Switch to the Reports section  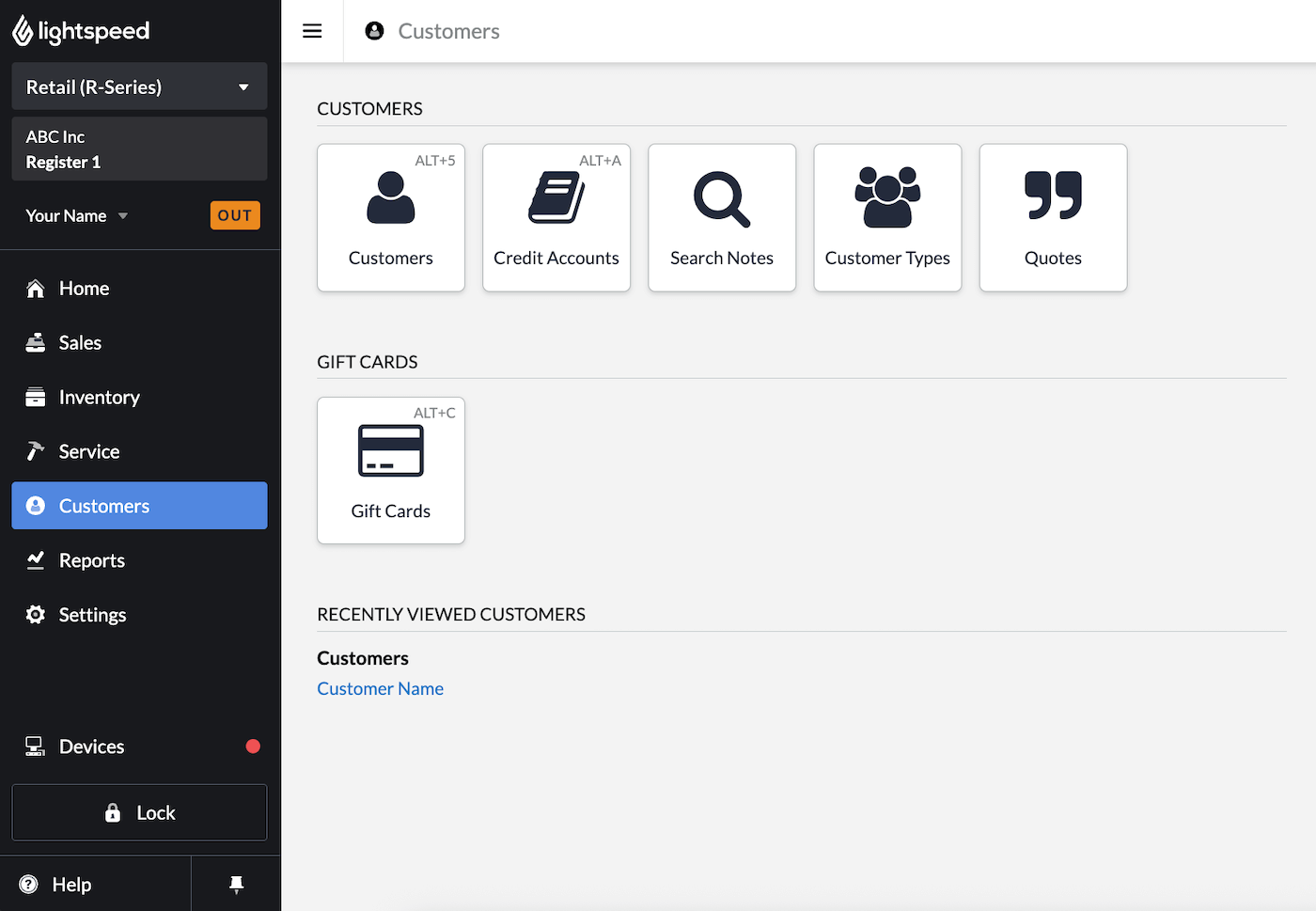36,560
